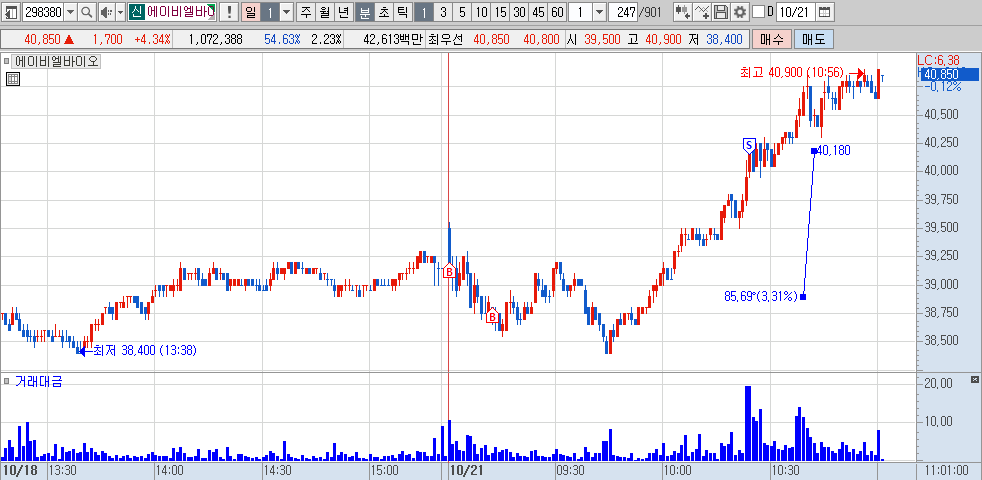This screenshot has width=982, height=480.
Task: Click the green 신 badge icon
Action: coord(137,12)
